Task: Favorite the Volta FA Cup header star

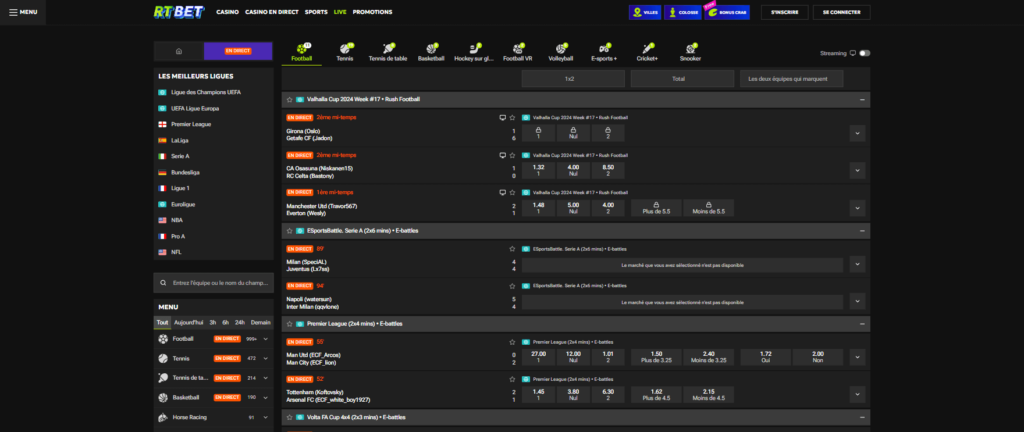Action: click(x=289, y=416)
